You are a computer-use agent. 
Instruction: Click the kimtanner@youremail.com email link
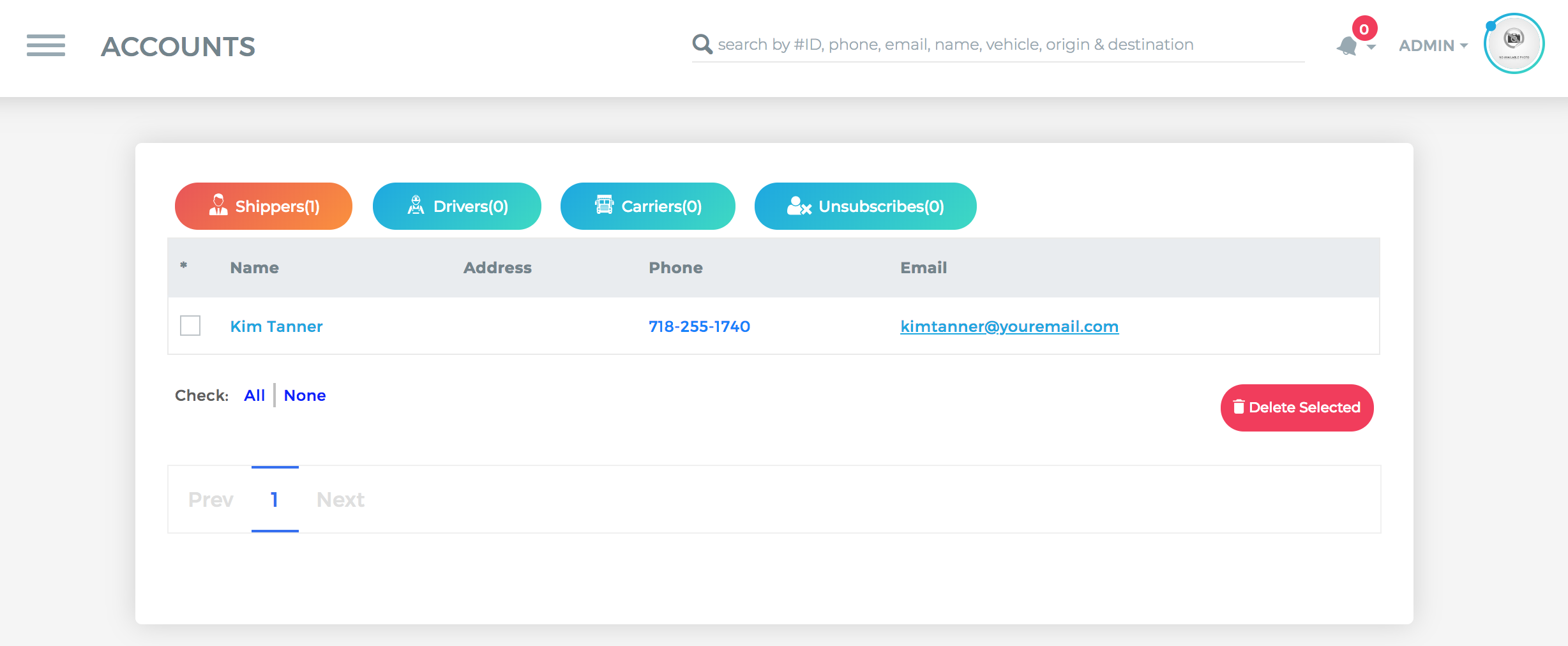(x=1009, y=326)
